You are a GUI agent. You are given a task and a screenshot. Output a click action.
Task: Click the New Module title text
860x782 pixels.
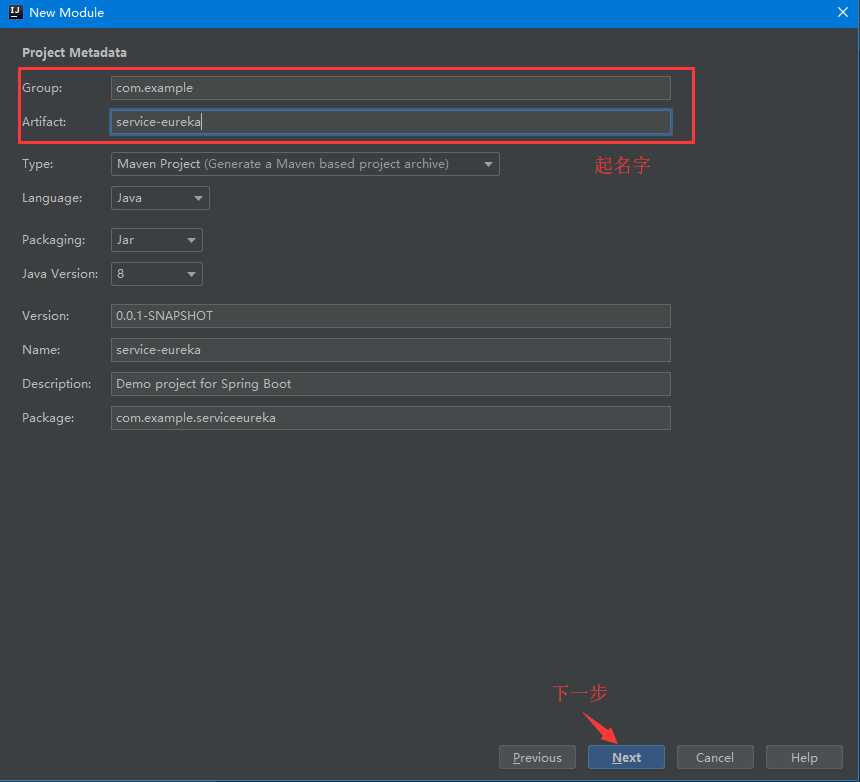(x=66, y=12)
